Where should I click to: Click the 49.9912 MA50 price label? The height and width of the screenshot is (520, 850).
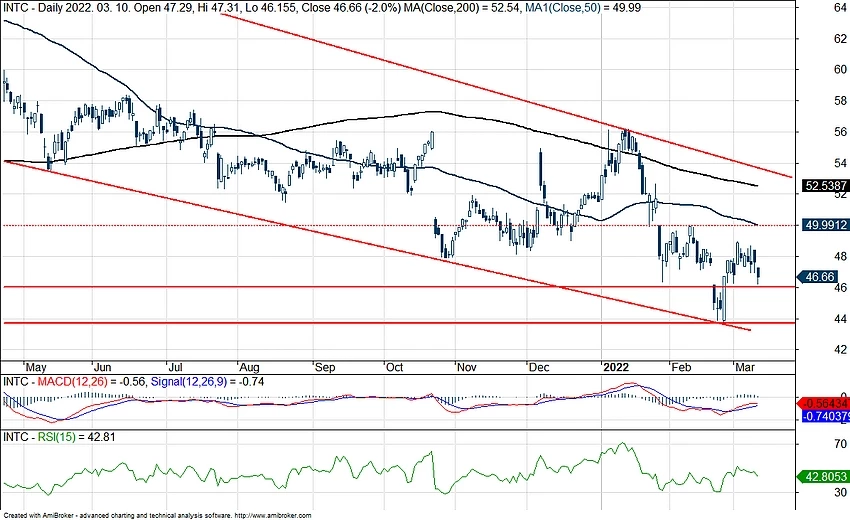click(825, 224)
